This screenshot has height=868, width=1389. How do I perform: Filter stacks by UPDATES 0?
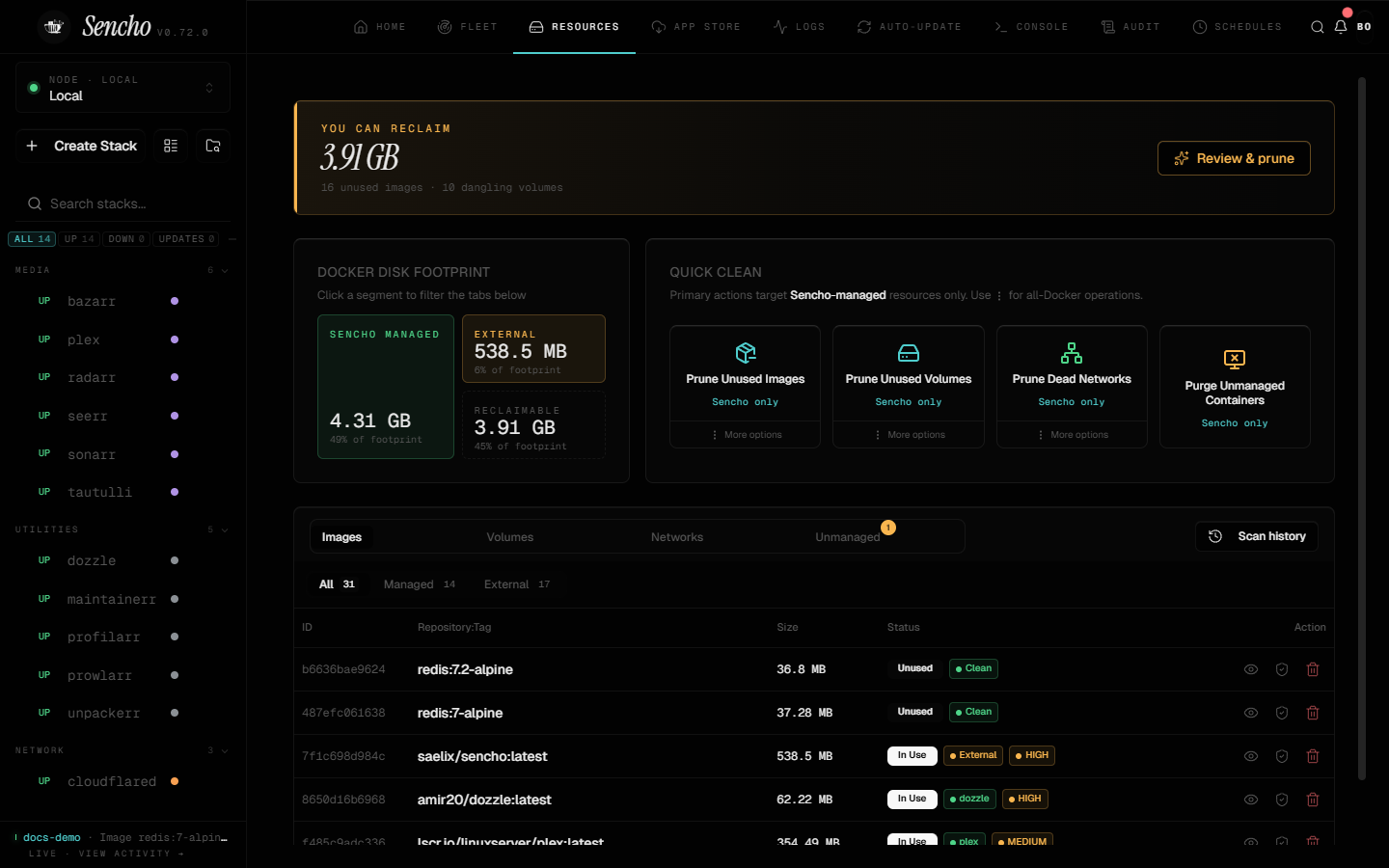(x=186, y=239)
